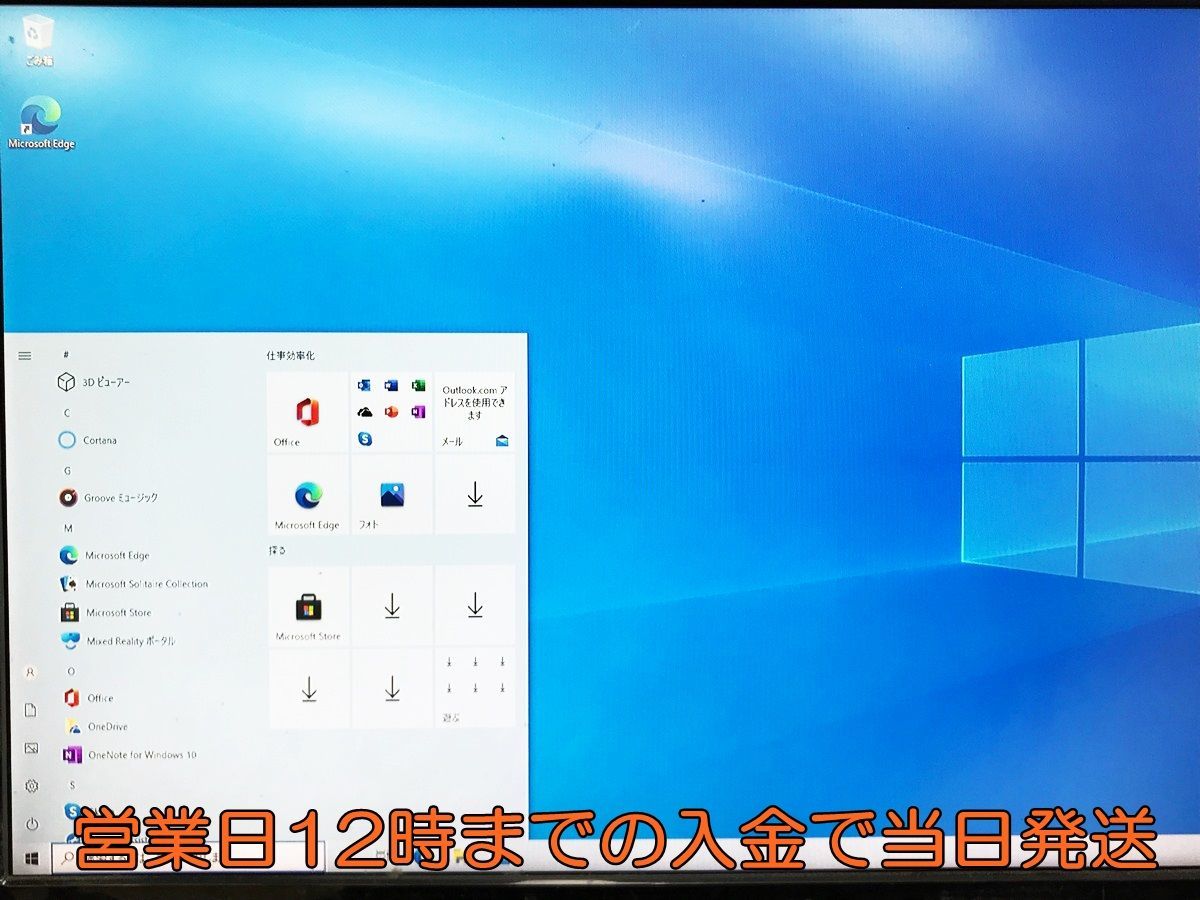
Task: Launch Microsoft Edge from the desktop shortcut
Action: pos(41,123)
